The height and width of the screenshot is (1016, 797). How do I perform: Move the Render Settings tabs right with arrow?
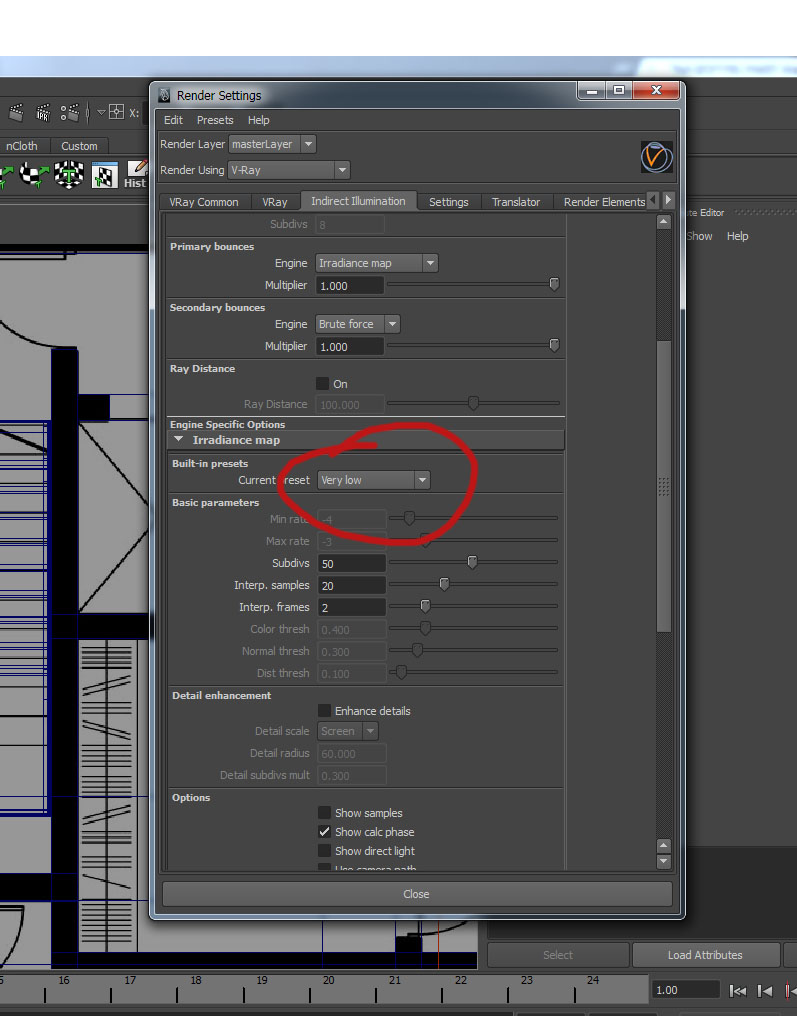(x=669, y=200)
